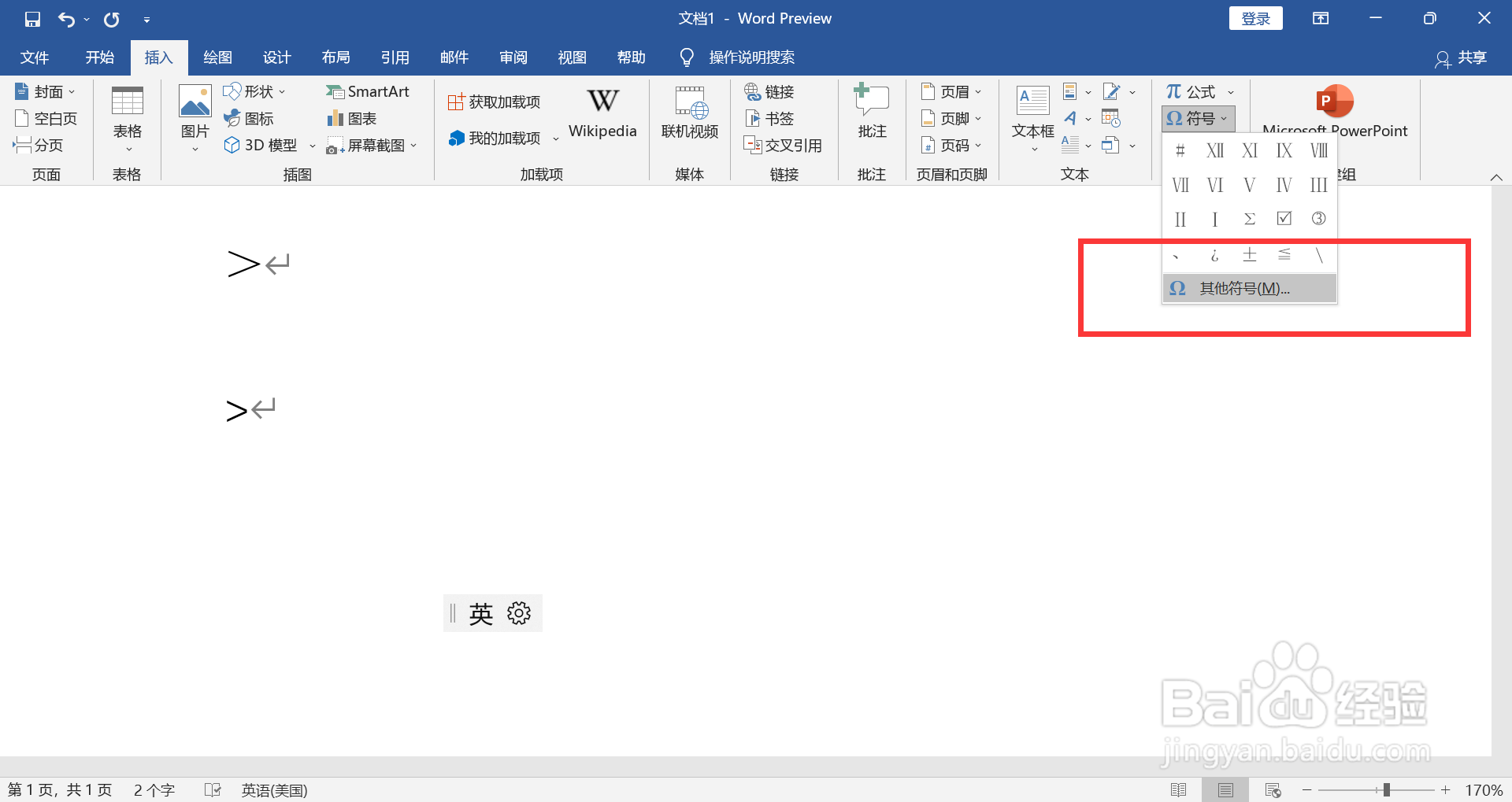Open the 公式 equation dropdown arrow
Image resolution: width=1512 pixels, height=802 pixels.
pos(1231,91)
